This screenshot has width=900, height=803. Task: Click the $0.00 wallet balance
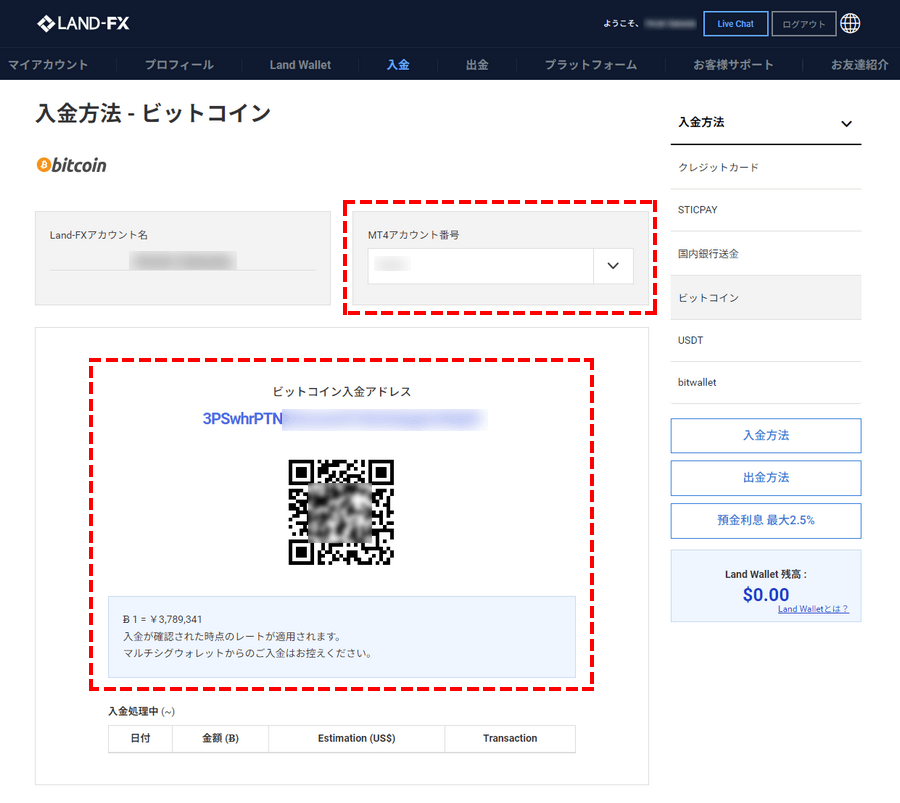point(766,595)
